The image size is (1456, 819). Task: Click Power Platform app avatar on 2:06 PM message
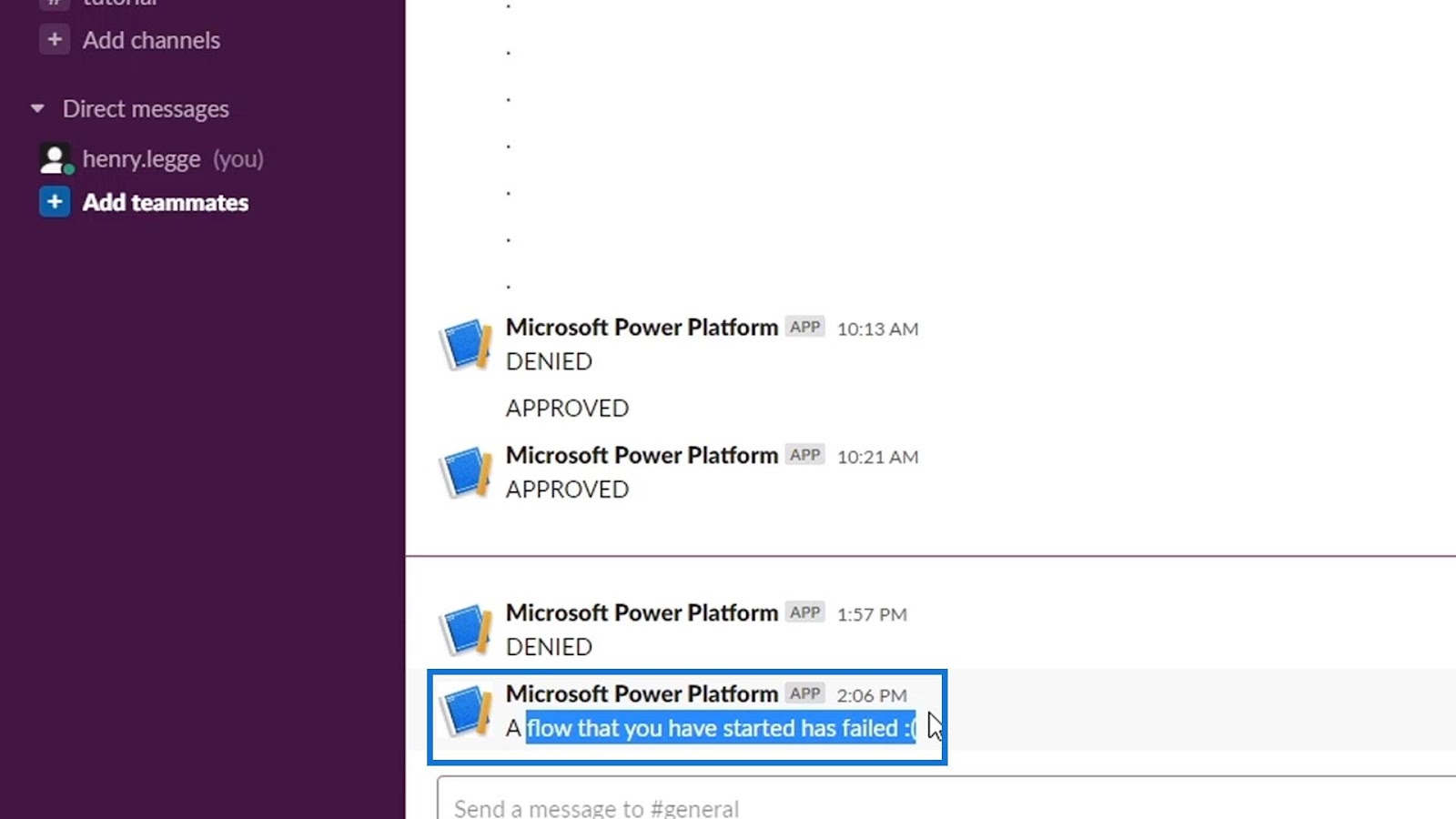467,711
